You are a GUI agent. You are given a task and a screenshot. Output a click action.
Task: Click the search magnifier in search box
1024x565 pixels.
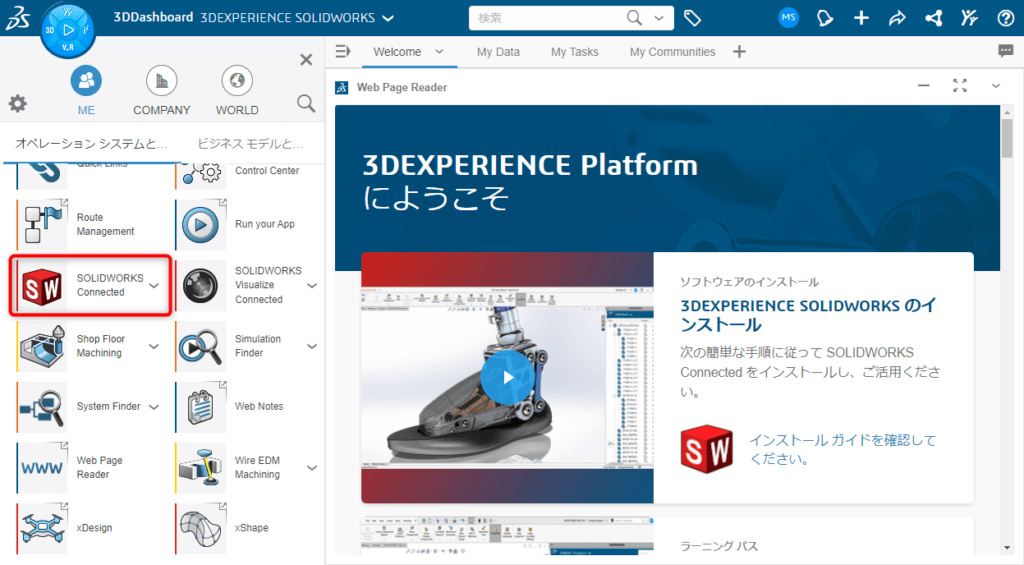(634, 18)
